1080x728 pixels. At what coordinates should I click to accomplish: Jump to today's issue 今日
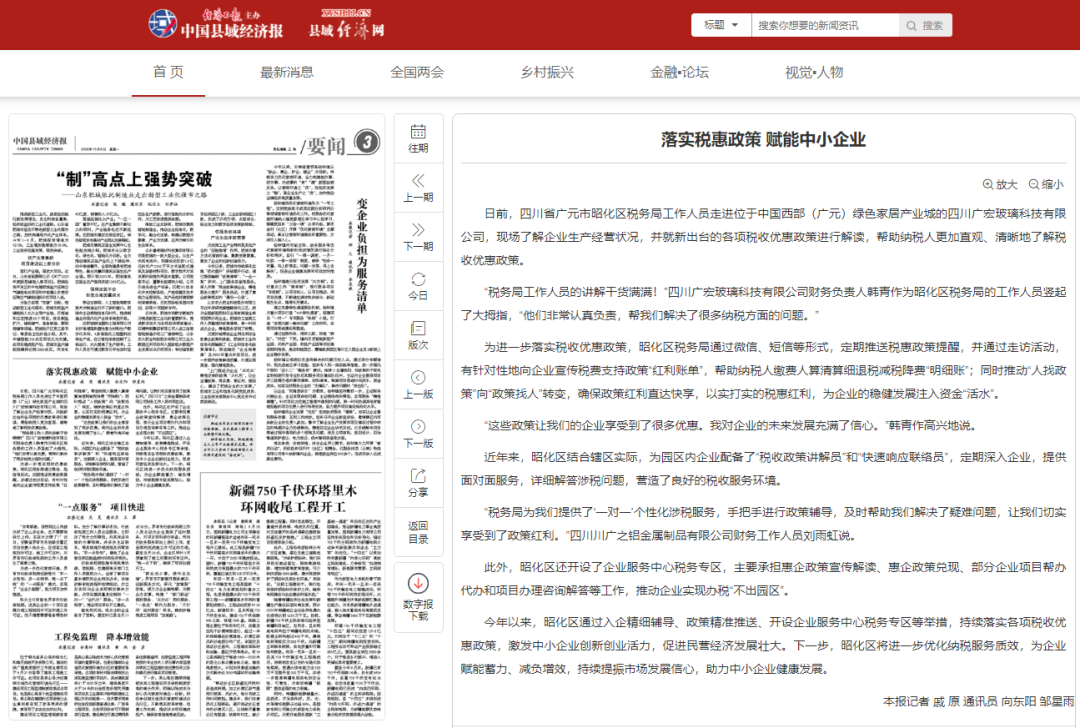pyautogui.click(x=418, y=287)
